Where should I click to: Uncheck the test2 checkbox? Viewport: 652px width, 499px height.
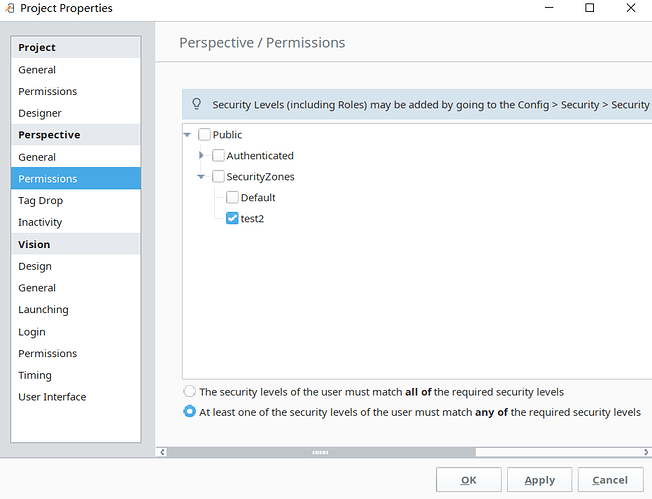(x=232, y=218)
